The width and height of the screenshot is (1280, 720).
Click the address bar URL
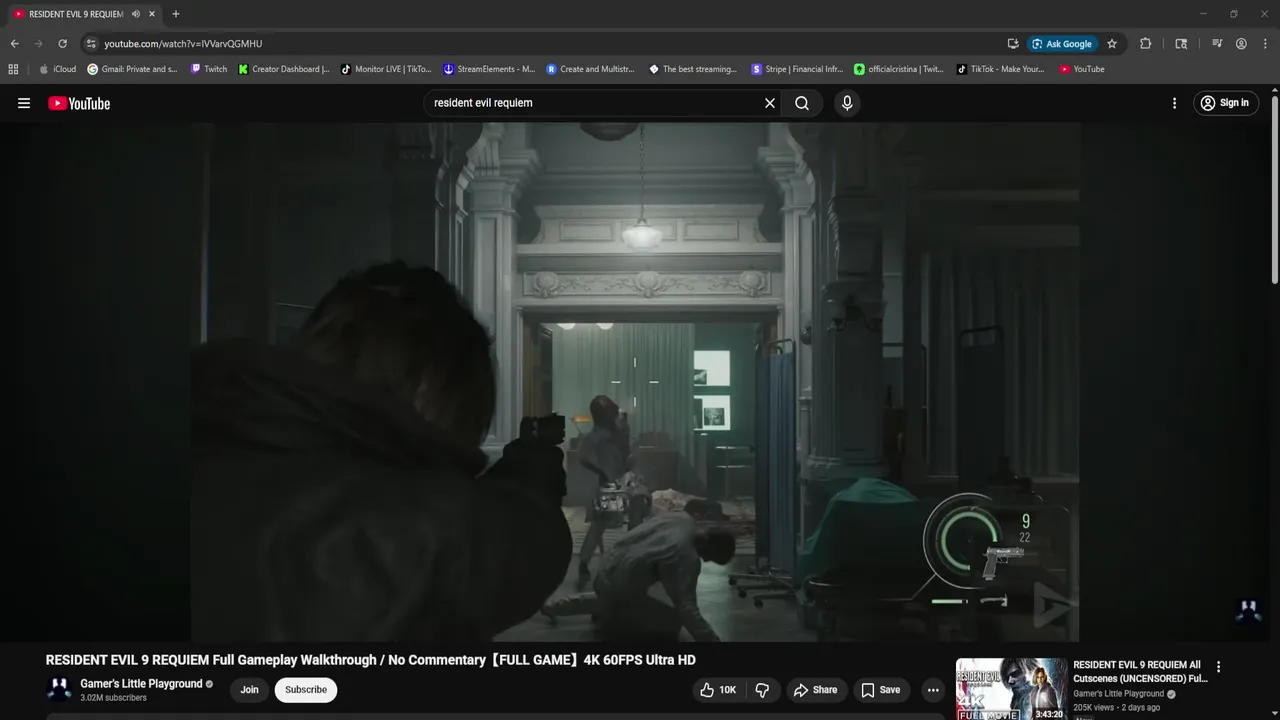[x=183, y=44]
